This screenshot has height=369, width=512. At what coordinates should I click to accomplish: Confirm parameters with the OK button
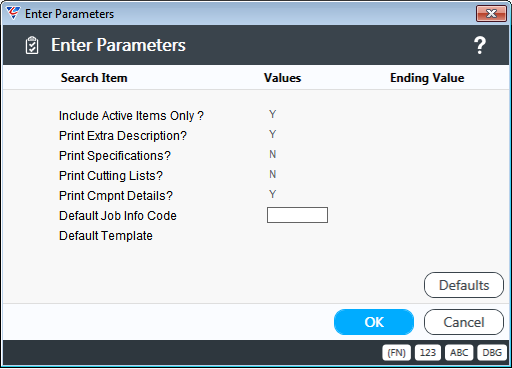pos(374,322)
